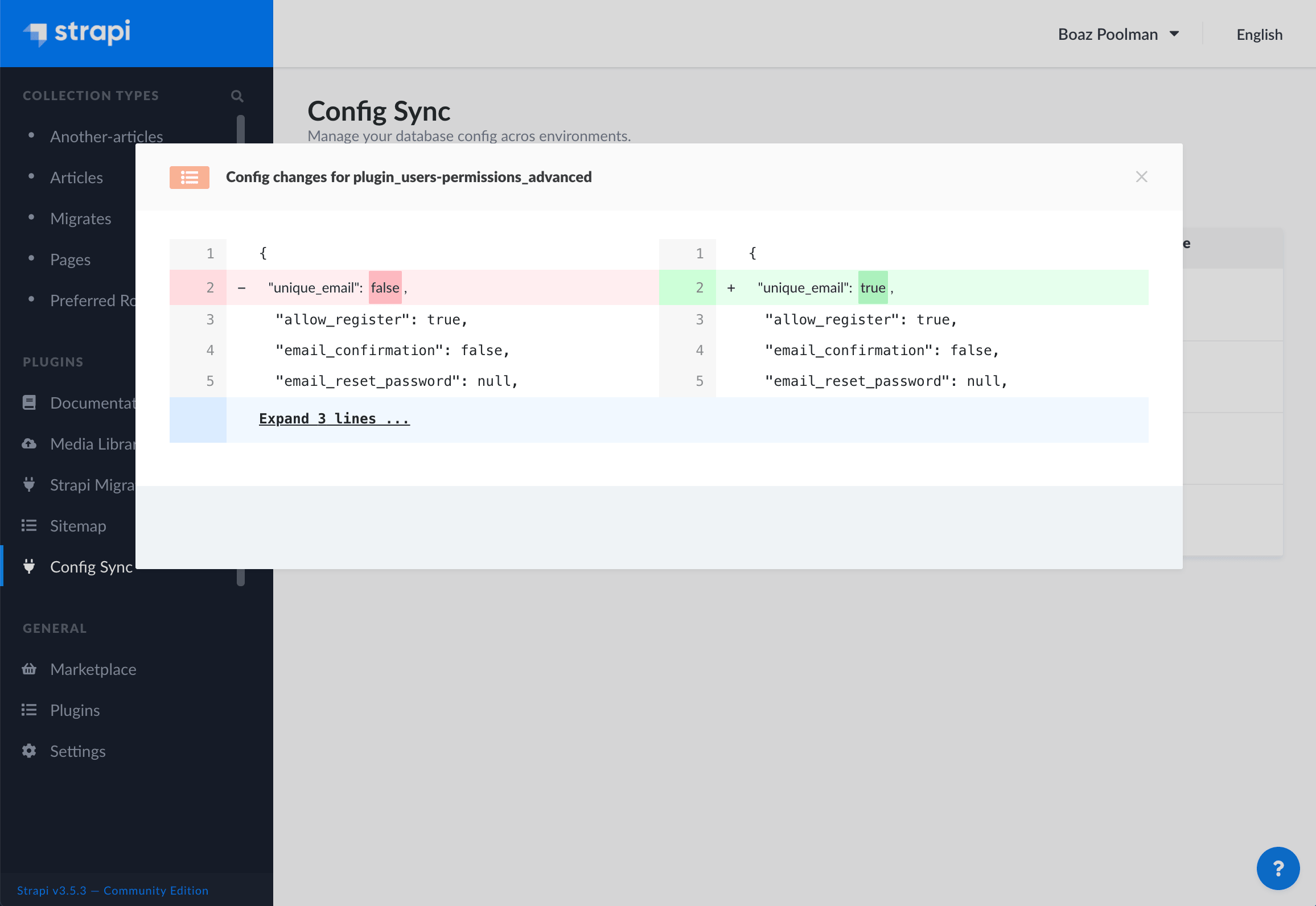Click the user menu caret arrow
Screen dimensions: 1316x906
pos(1174,34)
